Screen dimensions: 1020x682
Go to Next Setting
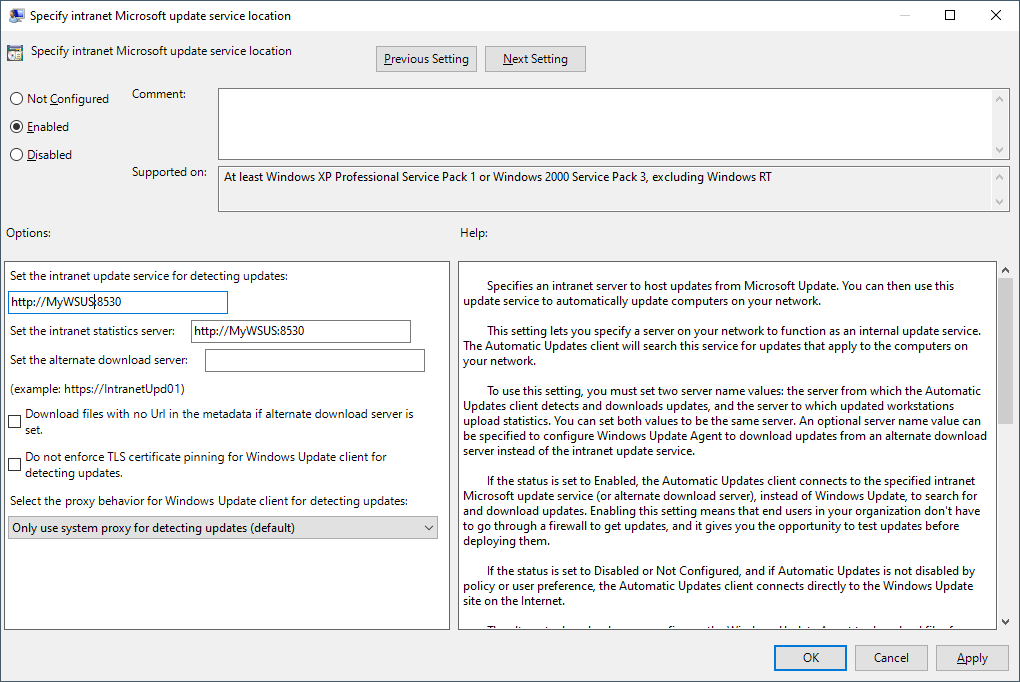[535, 59]
